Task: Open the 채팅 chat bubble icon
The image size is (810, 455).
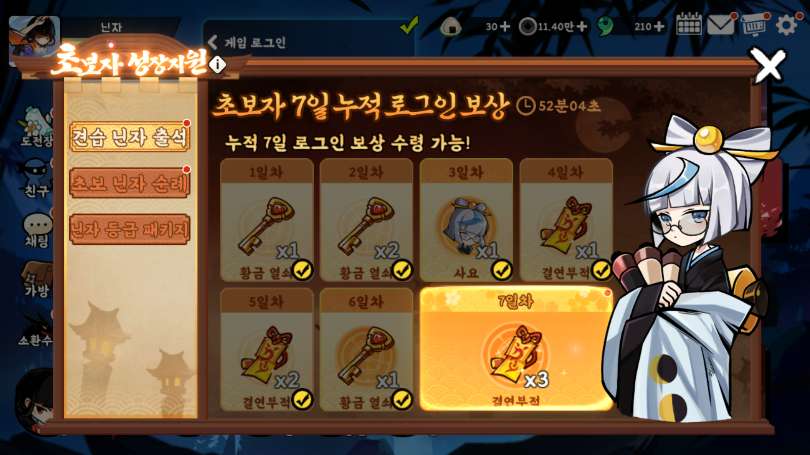Action: [37, 230]
